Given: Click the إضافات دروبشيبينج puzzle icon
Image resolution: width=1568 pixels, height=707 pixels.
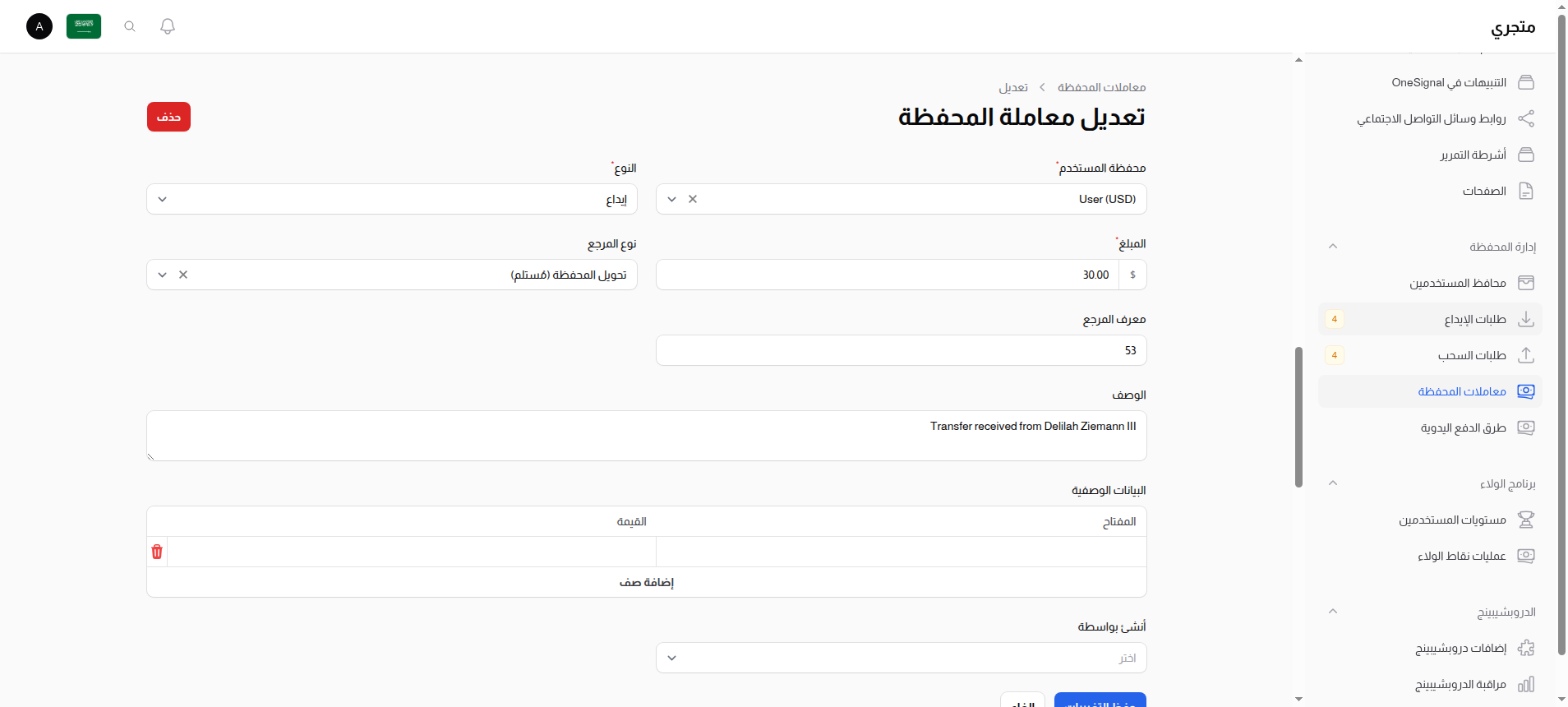Looking at the screenshot, I should [x=1526, y=648].
